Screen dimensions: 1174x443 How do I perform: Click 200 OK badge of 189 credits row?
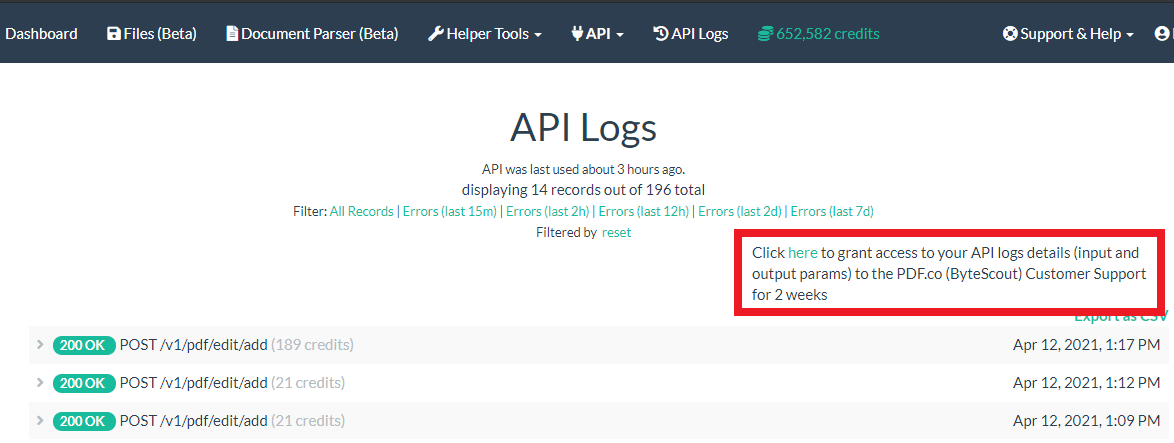[84, 345]
